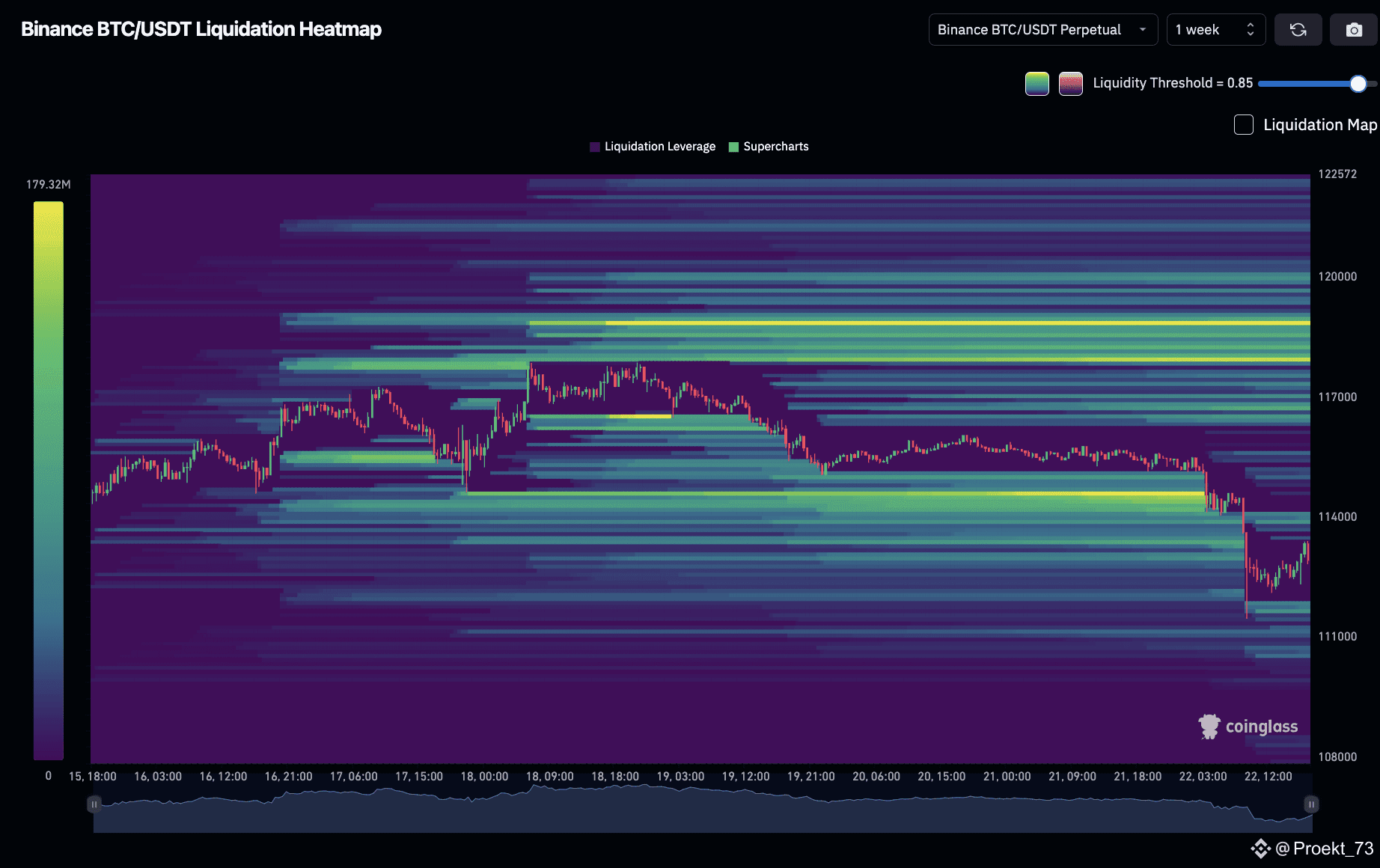This screenshot has width=1380, height=868.
Task: Click the 21, 18:00 time axis label
Action: [x=1138, y=777]
